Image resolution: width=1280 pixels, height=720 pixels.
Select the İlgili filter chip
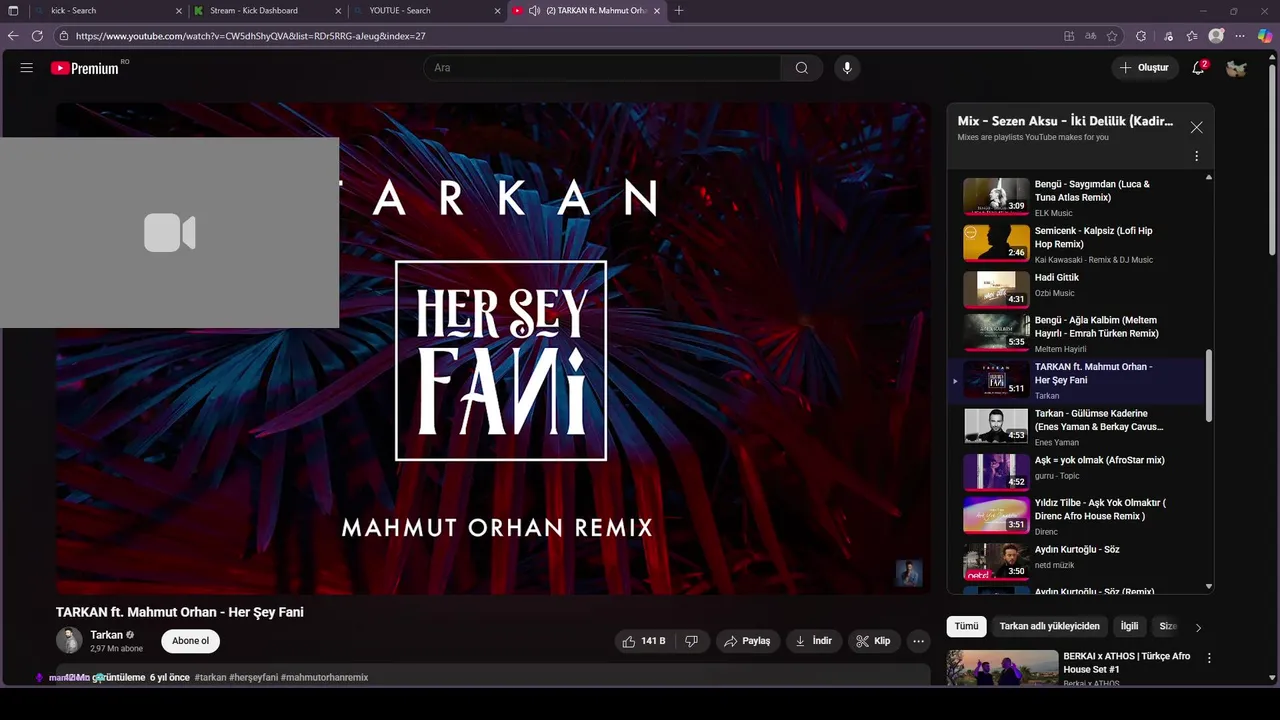click(1129, 626)
